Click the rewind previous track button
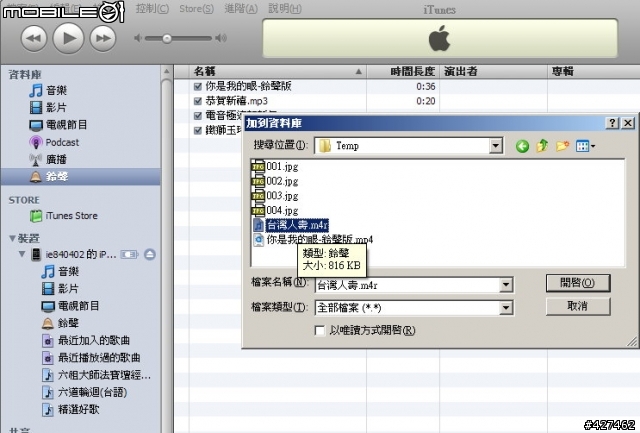This screenshot has height=433, width=640. click(34, 38)
